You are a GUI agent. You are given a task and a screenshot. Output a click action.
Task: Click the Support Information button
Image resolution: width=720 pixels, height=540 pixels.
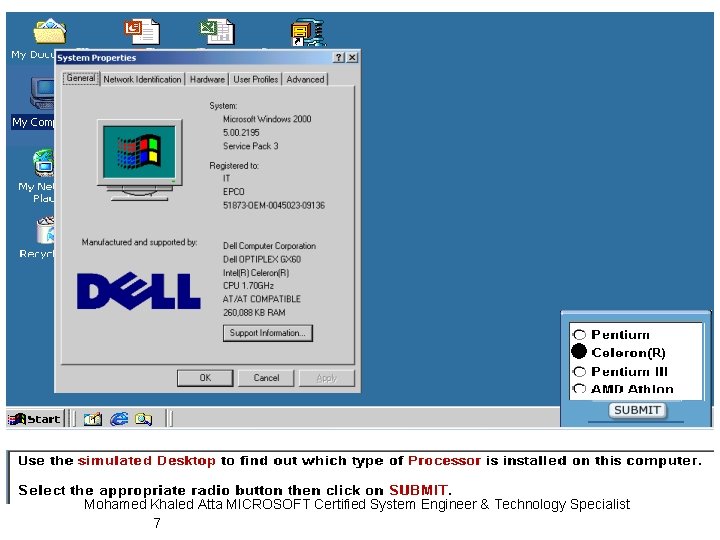click(x=268, y=333)
